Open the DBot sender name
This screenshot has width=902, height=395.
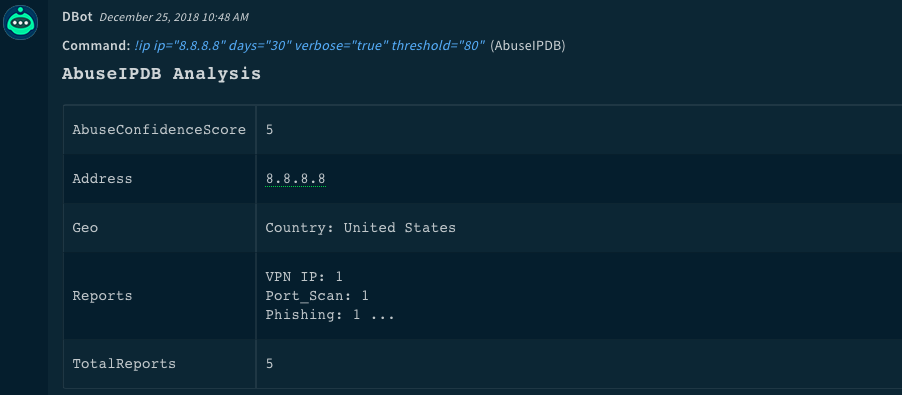coord(78,17)
